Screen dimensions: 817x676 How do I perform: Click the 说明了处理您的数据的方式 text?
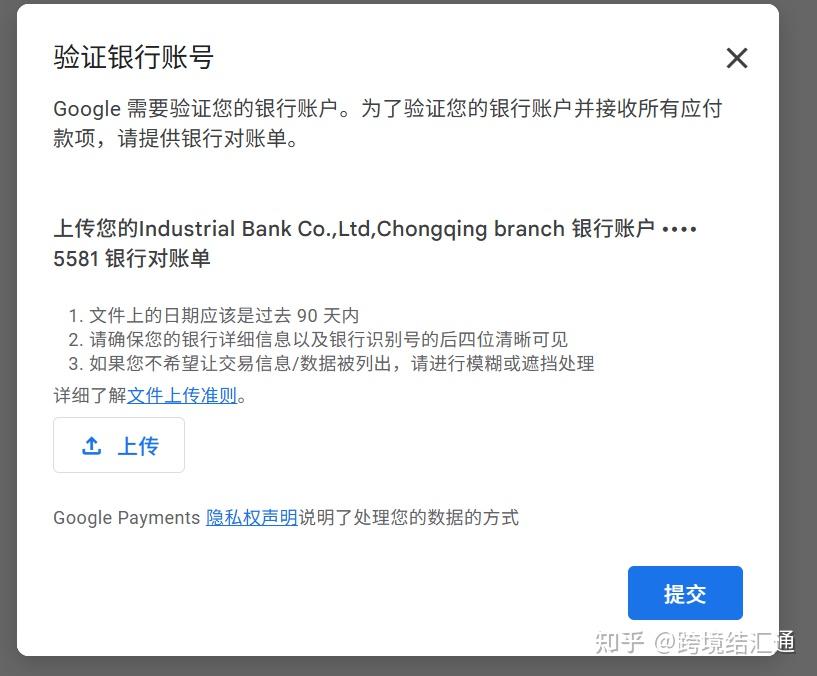408,518
